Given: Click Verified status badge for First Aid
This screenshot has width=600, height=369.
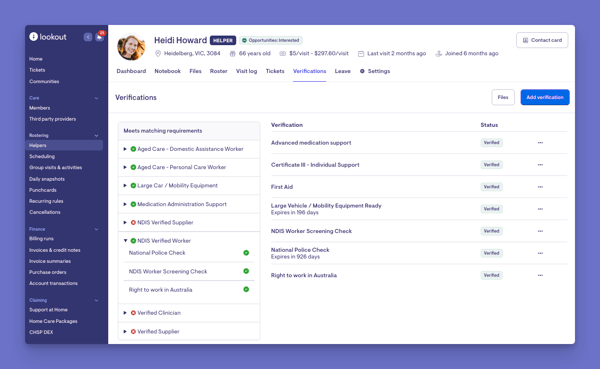Looking at the screenshot, I should click(491, 187).
